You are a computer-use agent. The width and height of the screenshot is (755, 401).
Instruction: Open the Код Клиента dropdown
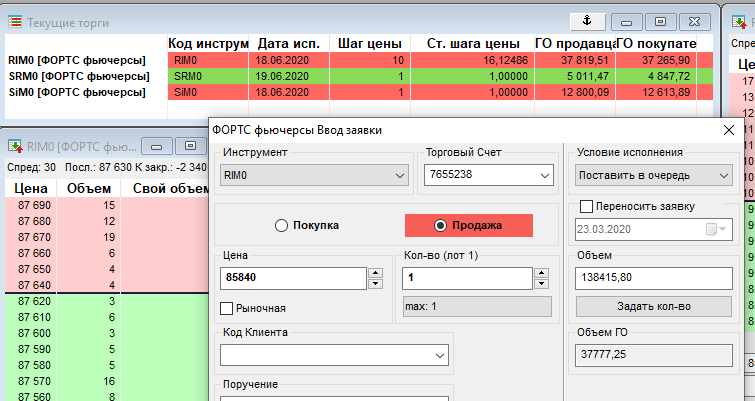coord(334,355)
